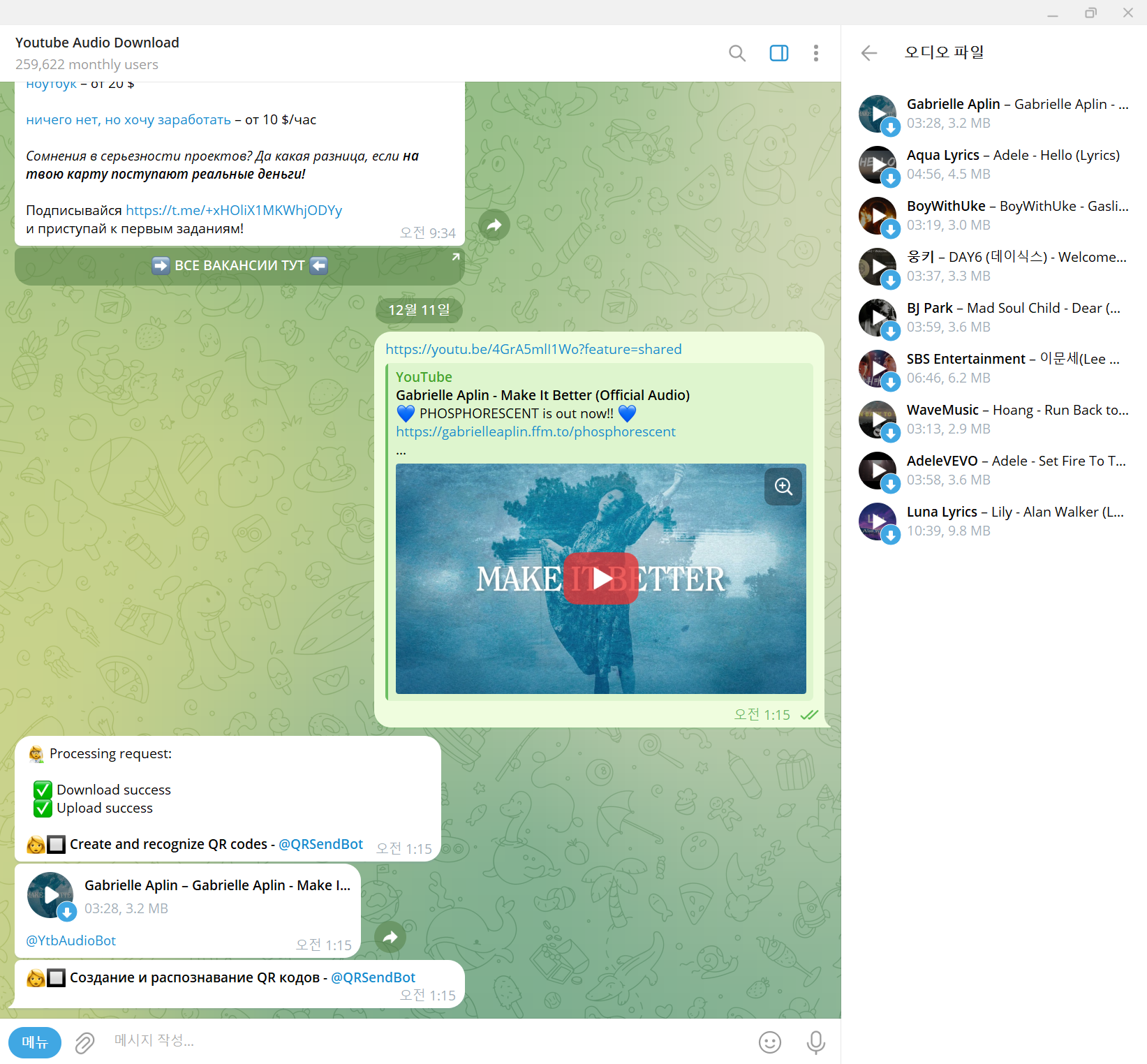The image size is (1147, 1064).
Task: Play the Make It Better YouTube video
Action: 600,578
